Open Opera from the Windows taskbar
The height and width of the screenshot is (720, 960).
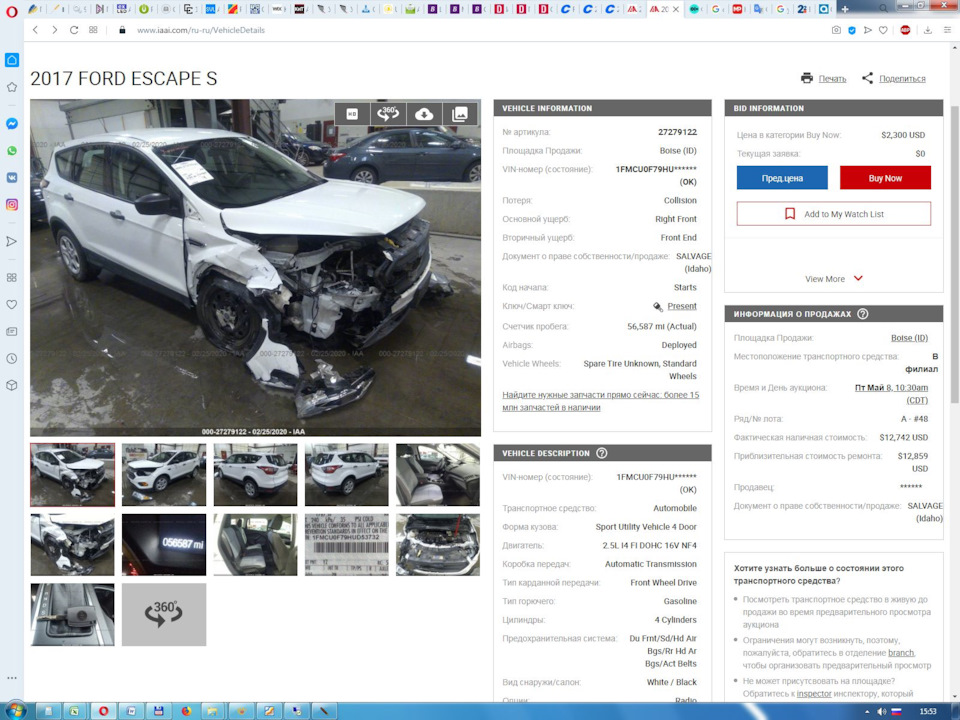pyautogui.click(x=103, y=711)
